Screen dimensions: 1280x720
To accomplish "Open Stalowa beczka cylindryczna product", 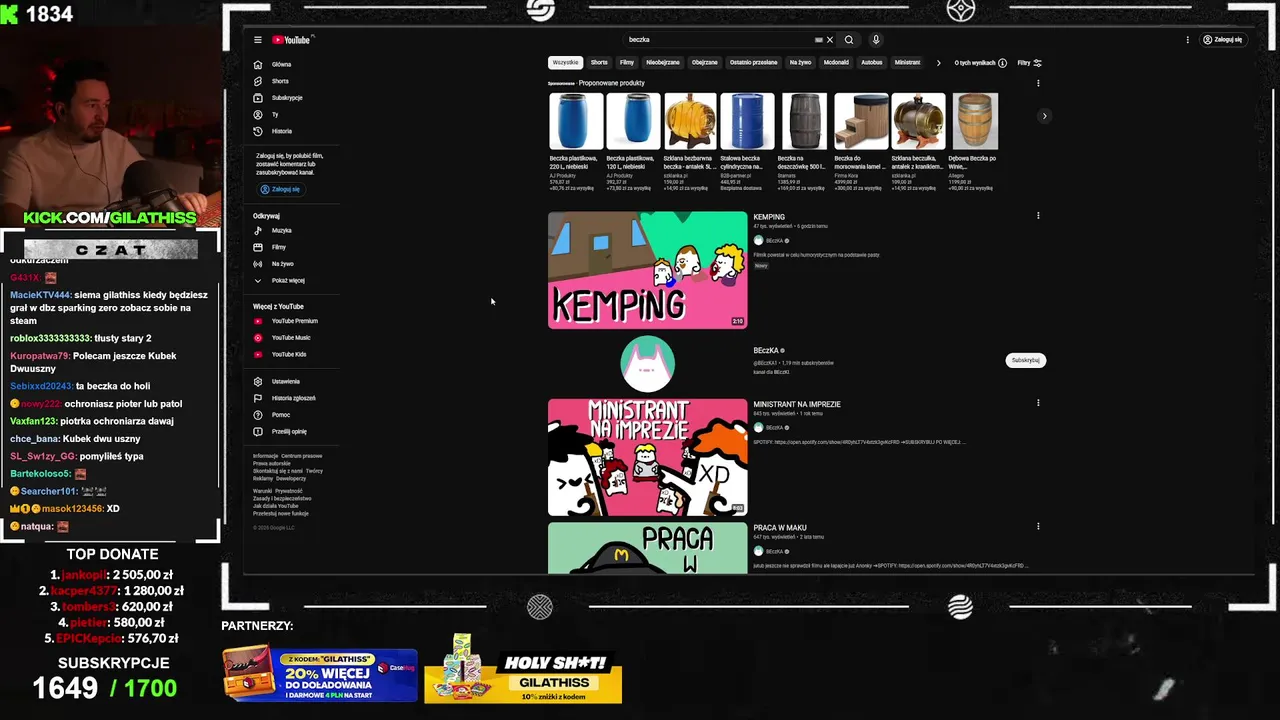I will pos(746,141).
